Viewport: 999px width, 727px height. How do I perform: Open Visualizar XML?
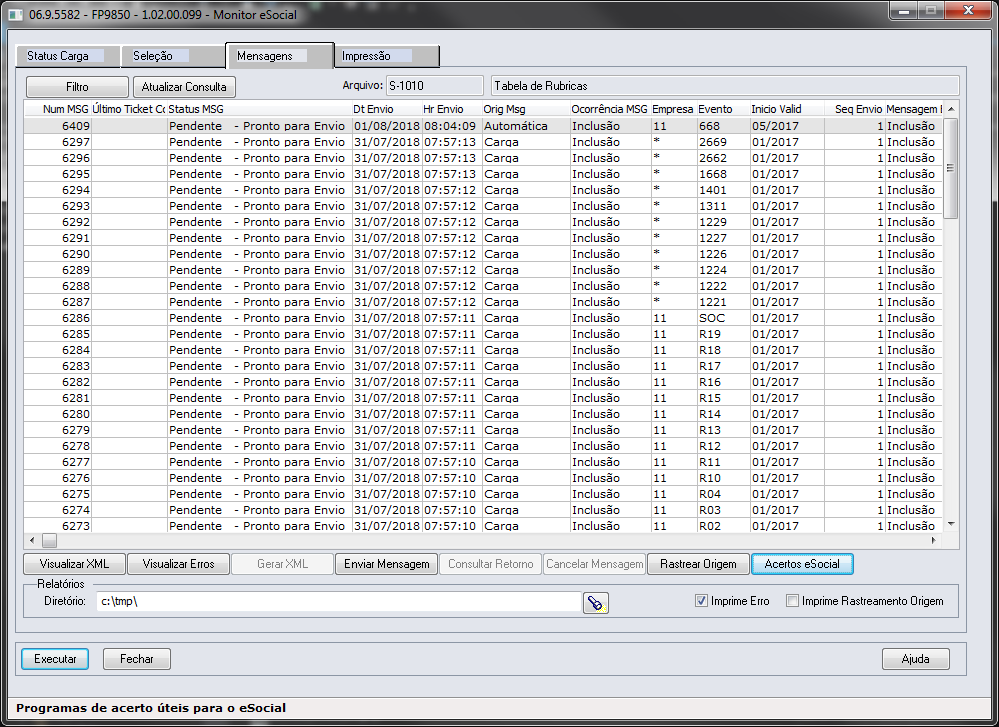coord(75,564)
